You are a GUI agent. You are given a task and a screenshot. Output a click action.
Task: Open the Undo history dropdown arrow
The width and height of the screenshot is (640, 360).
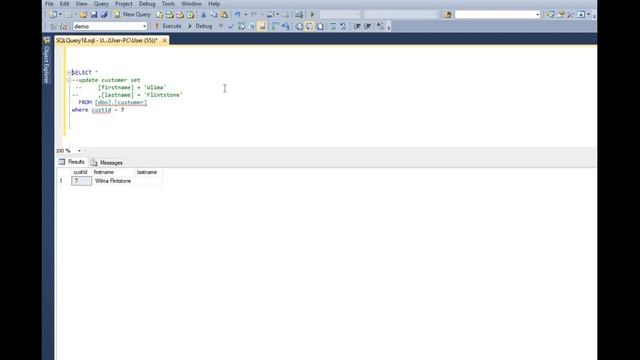246,15
